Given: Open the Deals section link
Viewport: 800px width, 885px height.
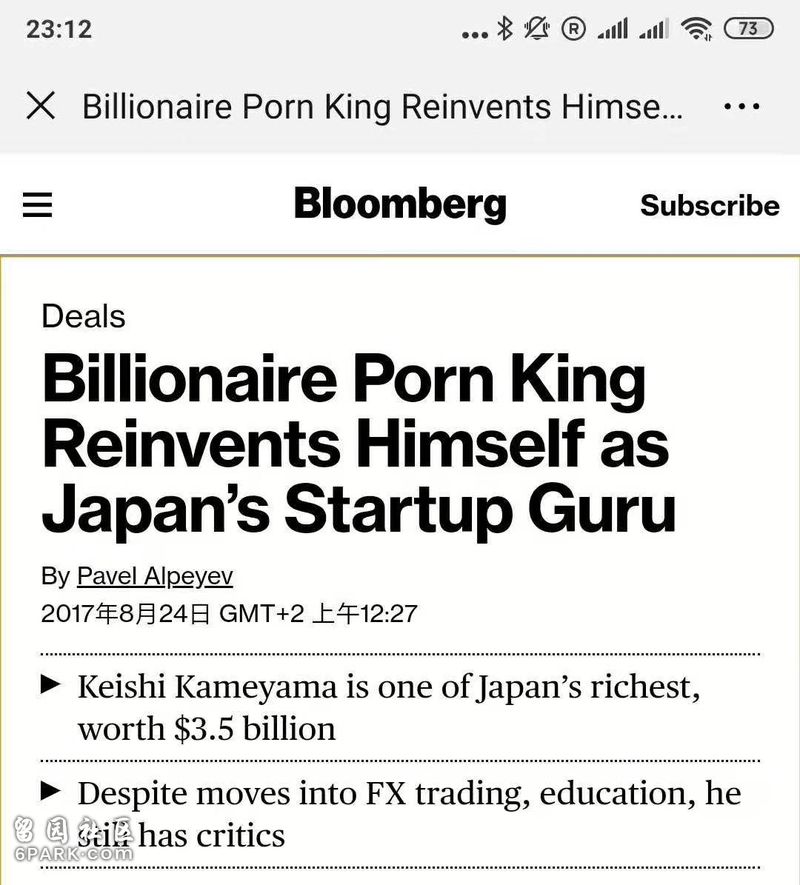Looking at the screenshot, I should pos(84,316).
